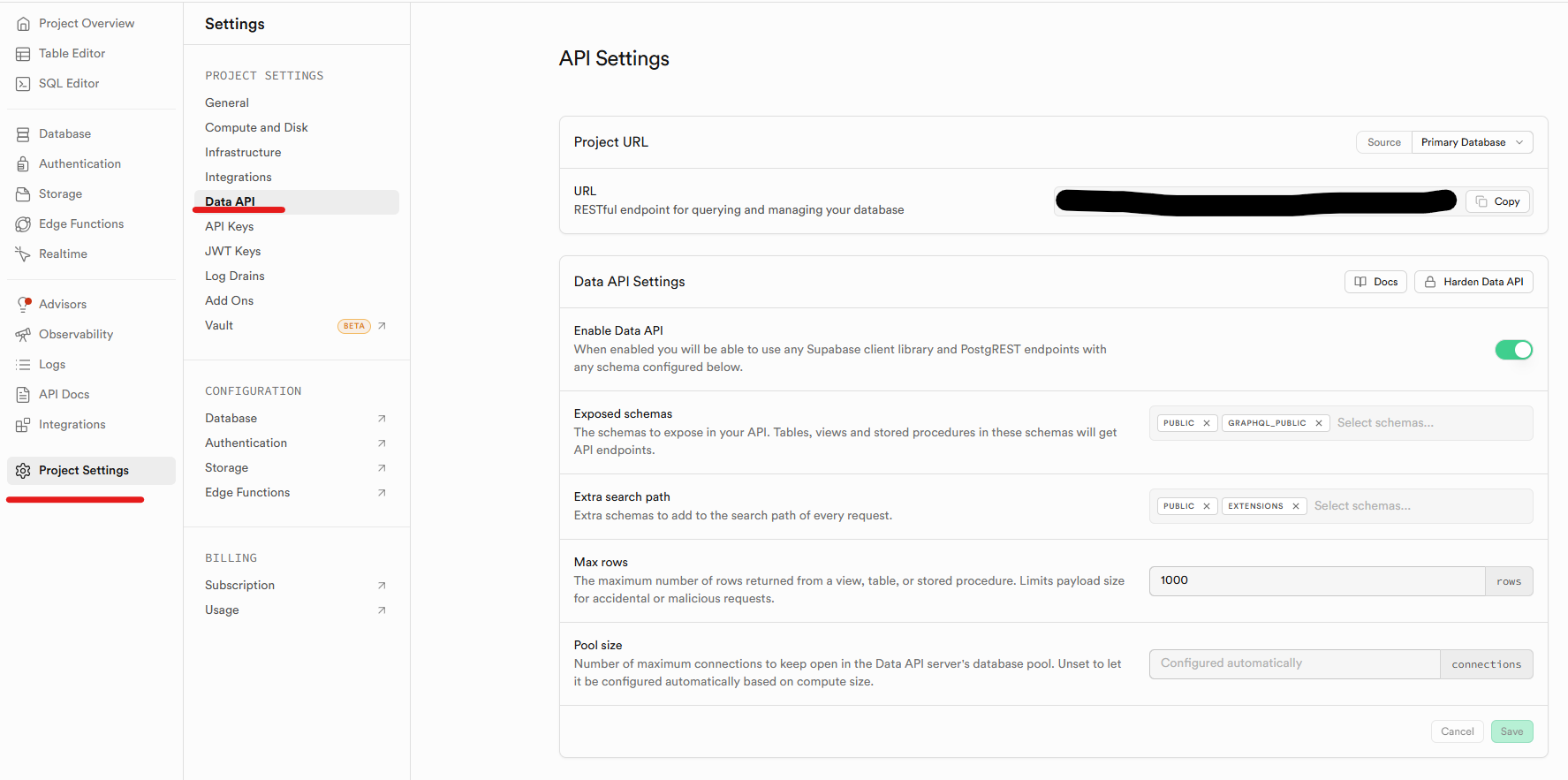Copy the project URL
The image size is (1568, 780).
pyautogui.click(x=1498, y=201)
